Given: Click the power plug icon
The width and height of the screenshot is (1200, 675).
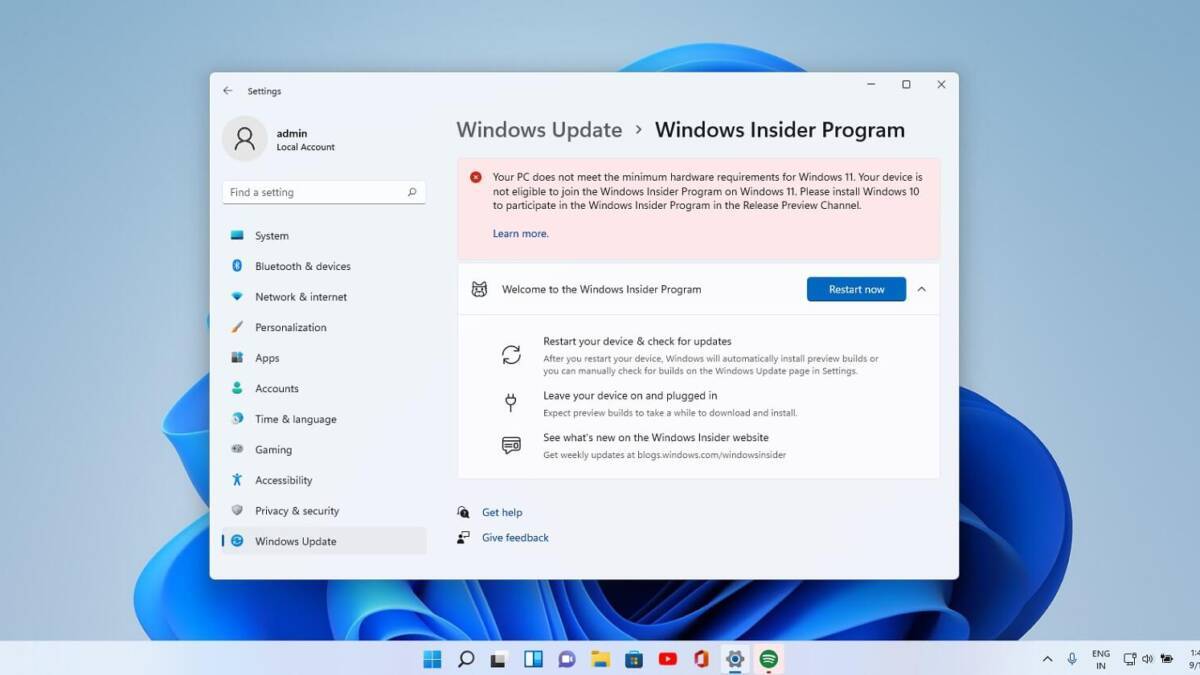Looking at the screenshot, I should click(511, 402).
